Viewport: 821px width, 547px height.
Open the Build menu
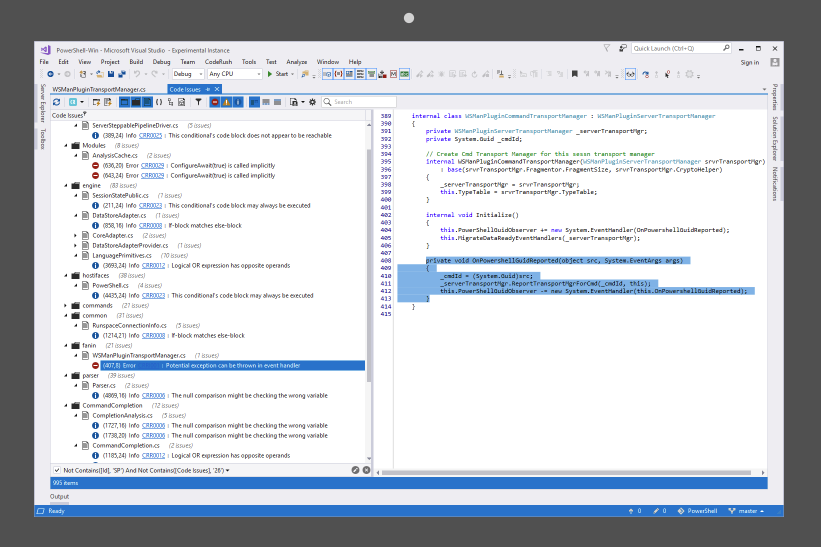[x=136, y=62]
